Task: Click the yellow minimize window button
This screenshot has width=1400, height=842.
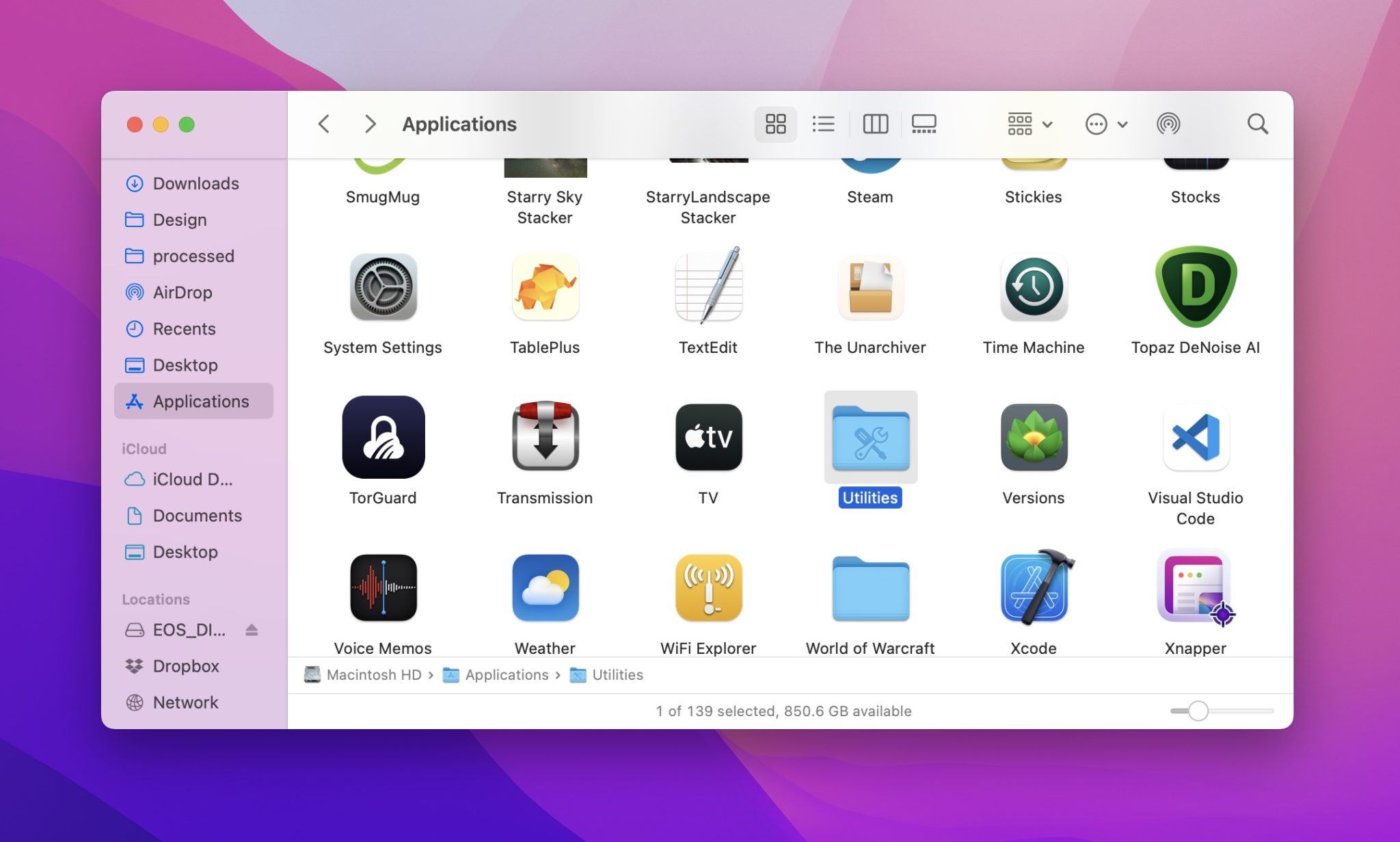Action: [x=161, y=124]
